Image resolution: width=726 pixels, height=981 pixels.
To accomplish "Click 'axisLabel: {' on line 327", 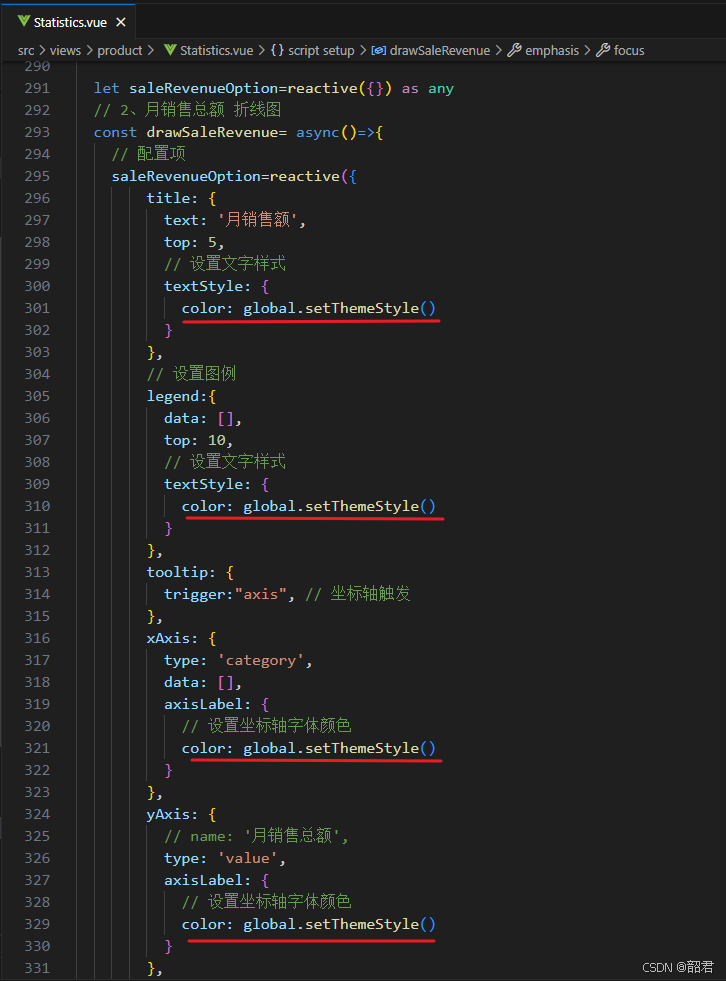I will tap(217, 880).
